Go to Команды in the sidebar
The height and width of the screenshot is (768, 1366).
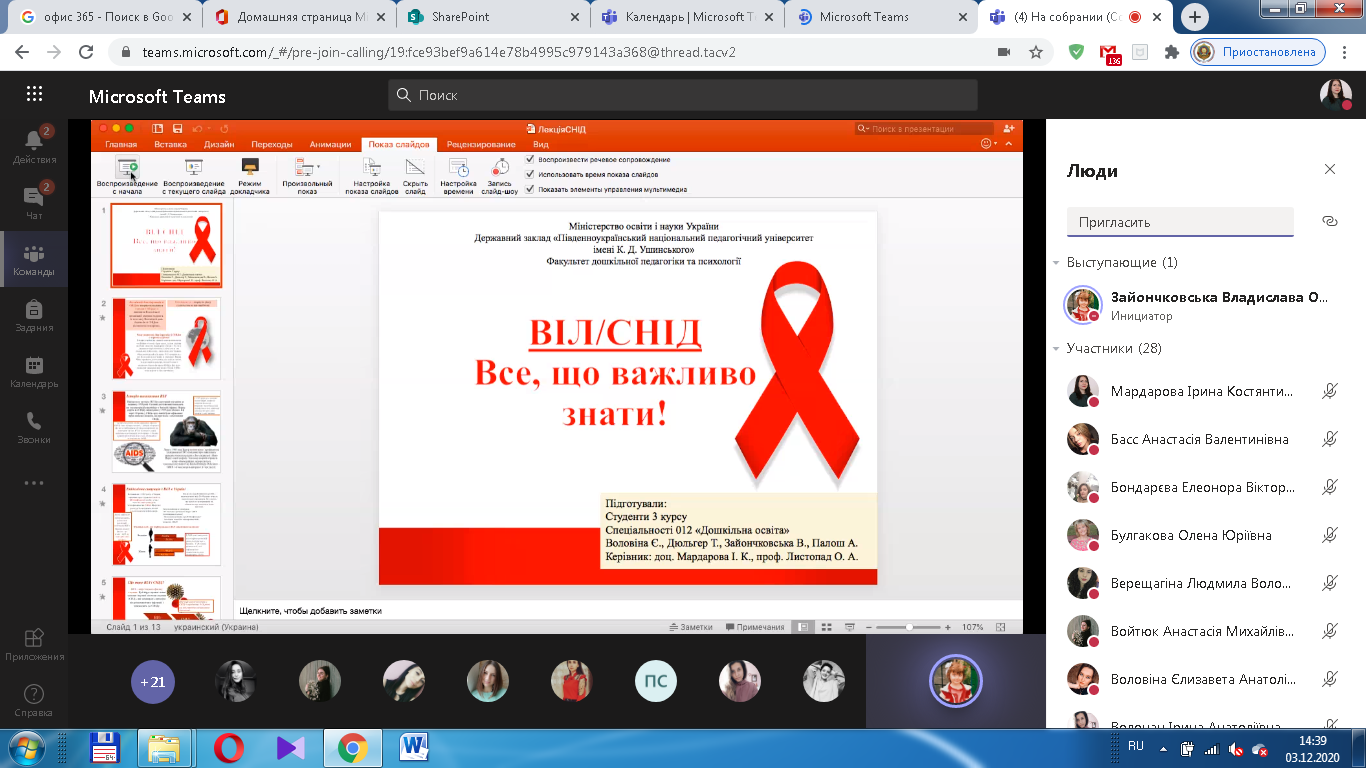34,259
